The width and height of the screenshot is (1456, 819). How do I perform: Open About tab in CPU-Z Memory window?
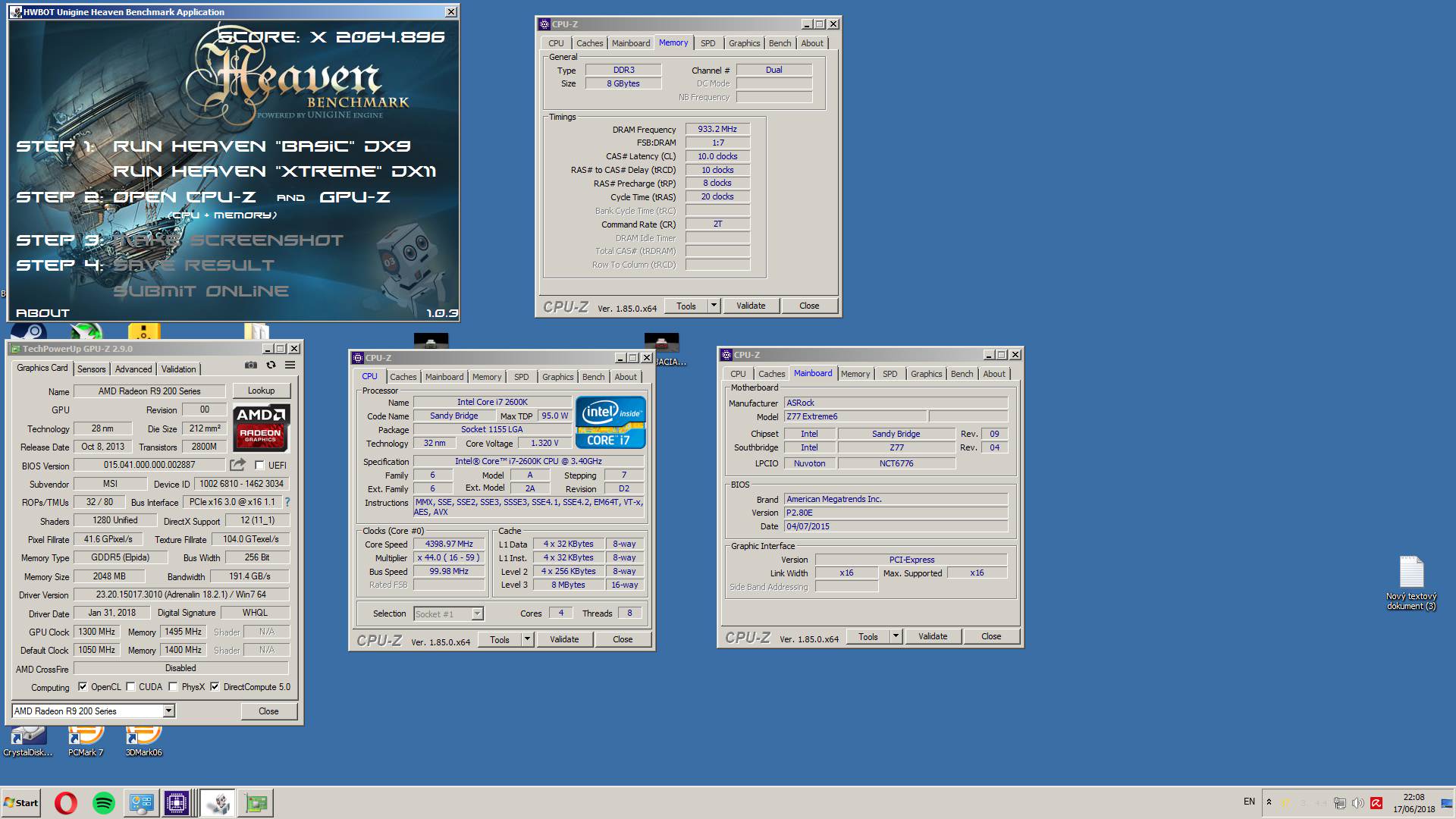coord(812,43)
